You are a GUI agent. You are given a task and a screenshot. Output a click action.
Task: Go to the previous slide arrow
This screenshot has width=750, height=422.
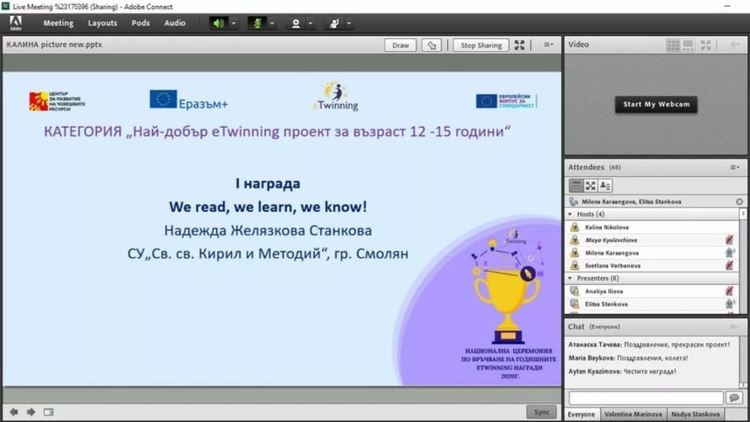[x=14, y=411]
